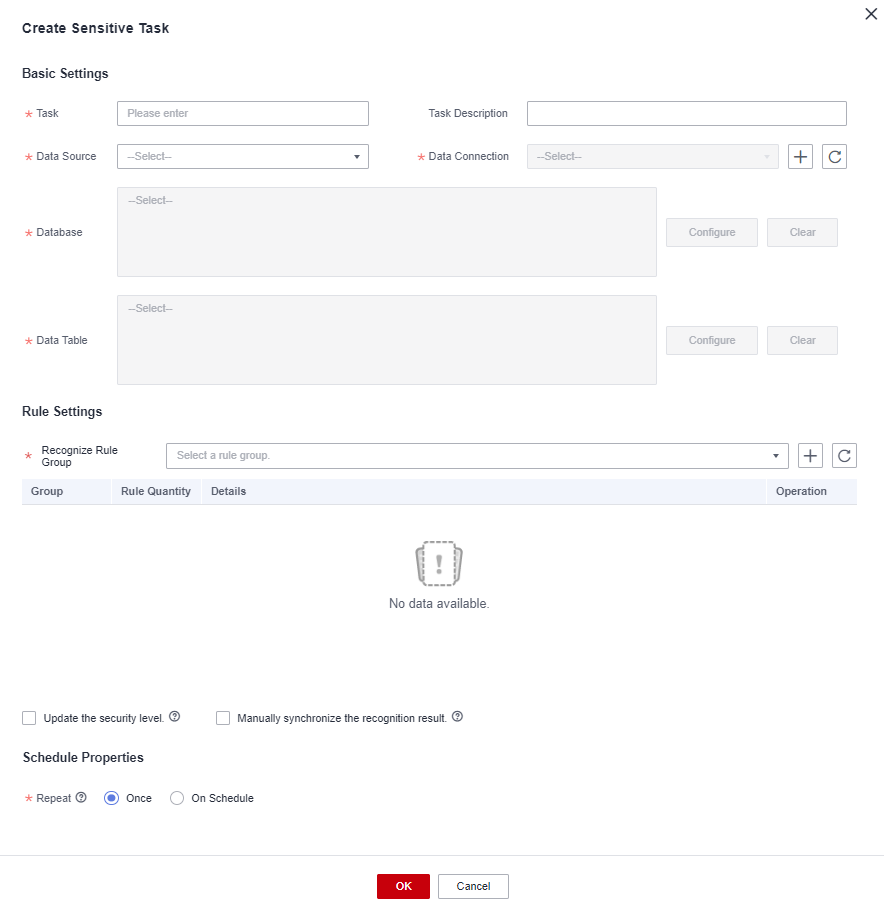Enable Update the security level checkbox

[29, 718]
